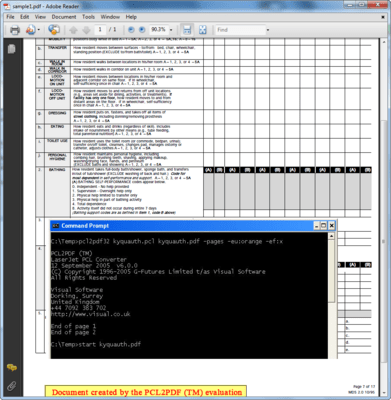The width and height of the screenshot is (391, 400).
Task: Click the 'BATHING' row label in document
Action: (57, 170)
